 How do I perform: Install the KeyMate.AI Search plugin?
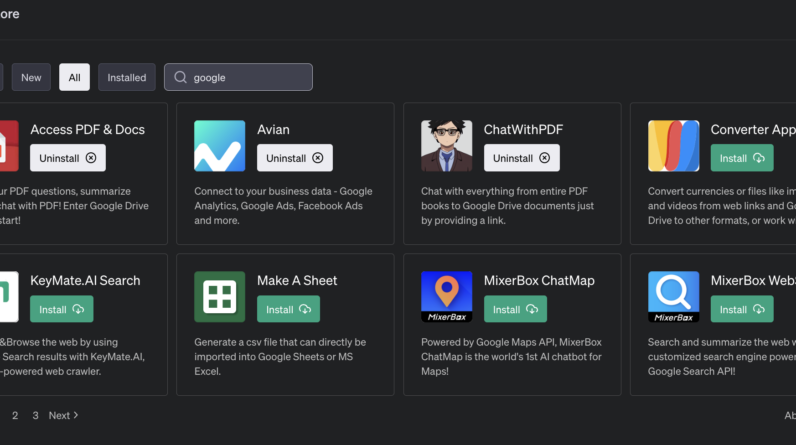[61, 309]
